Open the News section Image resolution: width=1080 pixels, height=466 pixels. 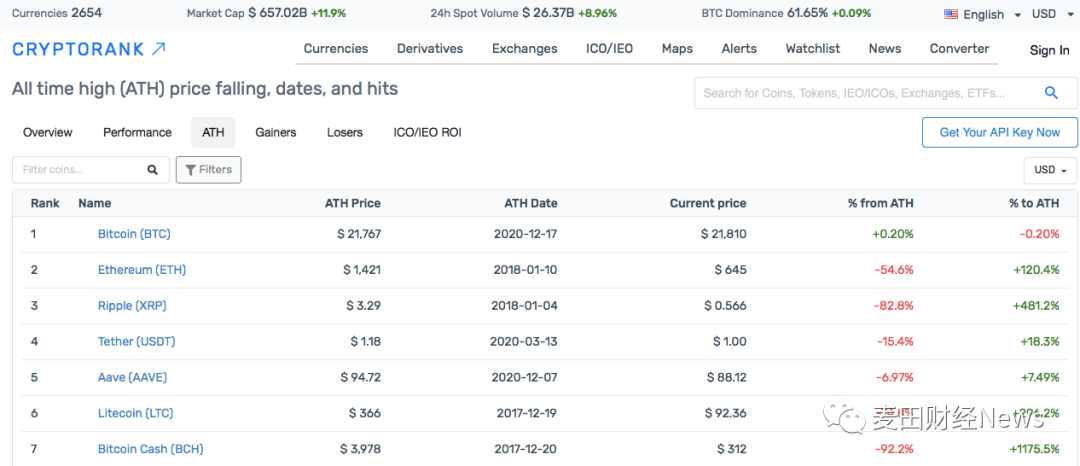tap(885, 49)
